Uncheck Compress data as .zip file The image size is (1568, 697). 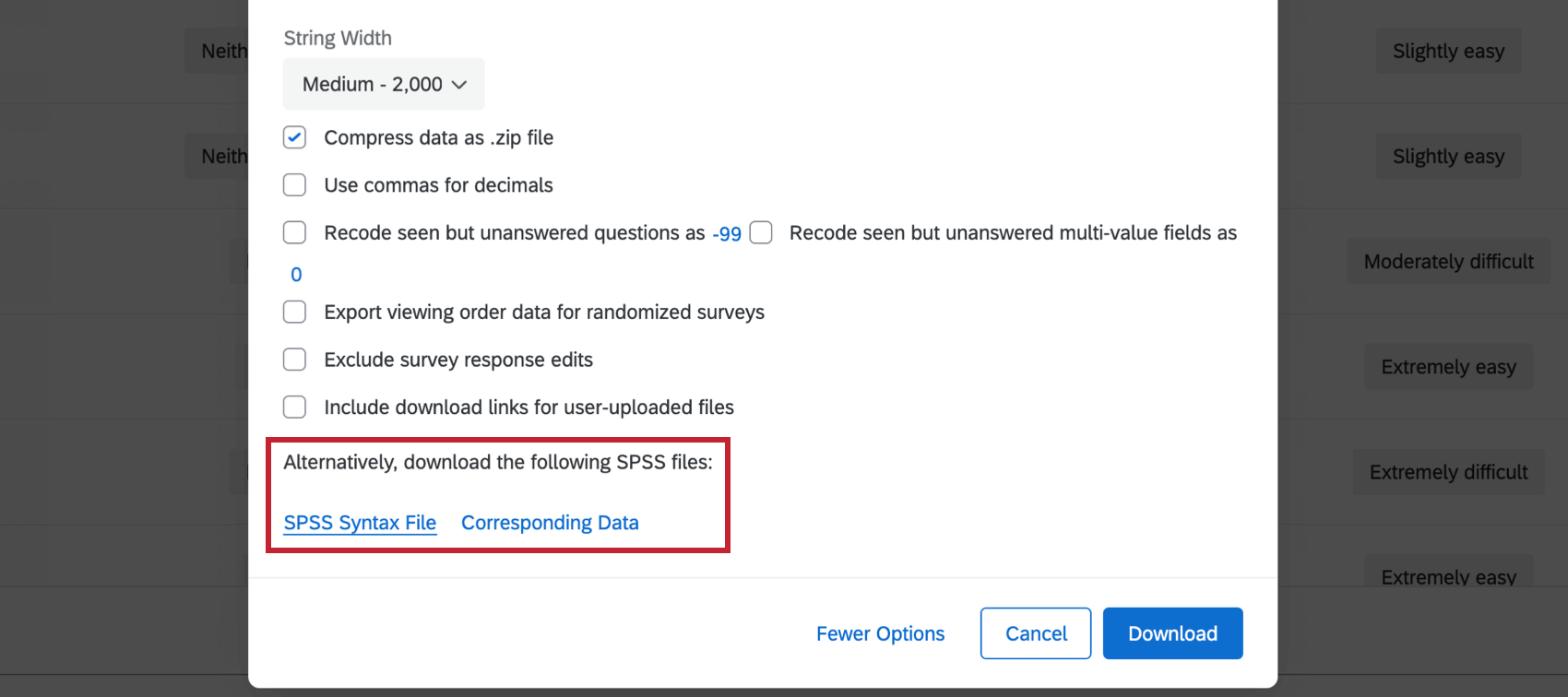tap(294, 136)
